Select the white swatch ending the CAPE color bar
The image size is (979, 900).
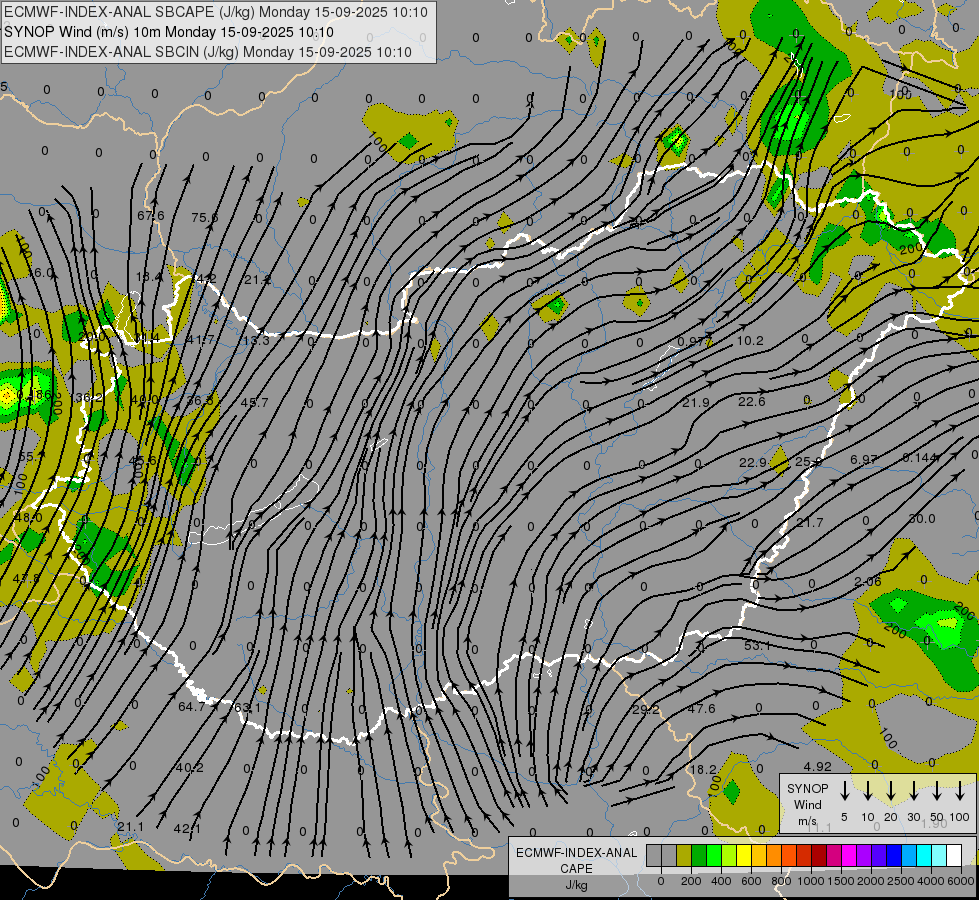pyautogui.click(x=953, y=856)
